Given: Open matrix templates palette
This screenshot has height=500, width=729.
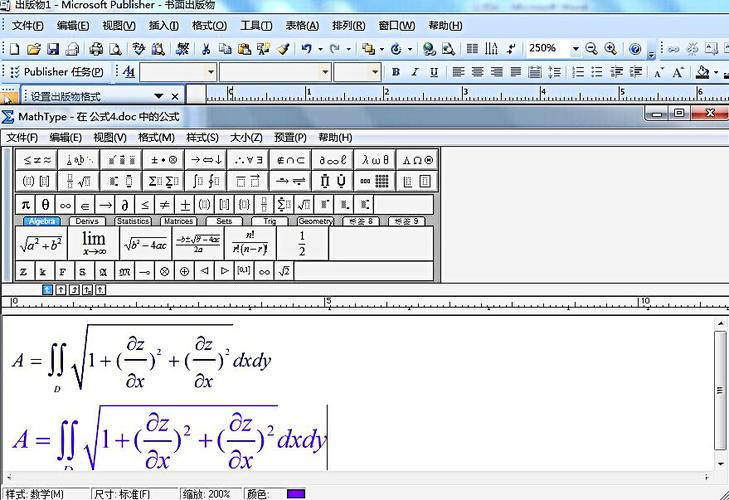Looking at the screenshot, I should click(x=375, y=181).
